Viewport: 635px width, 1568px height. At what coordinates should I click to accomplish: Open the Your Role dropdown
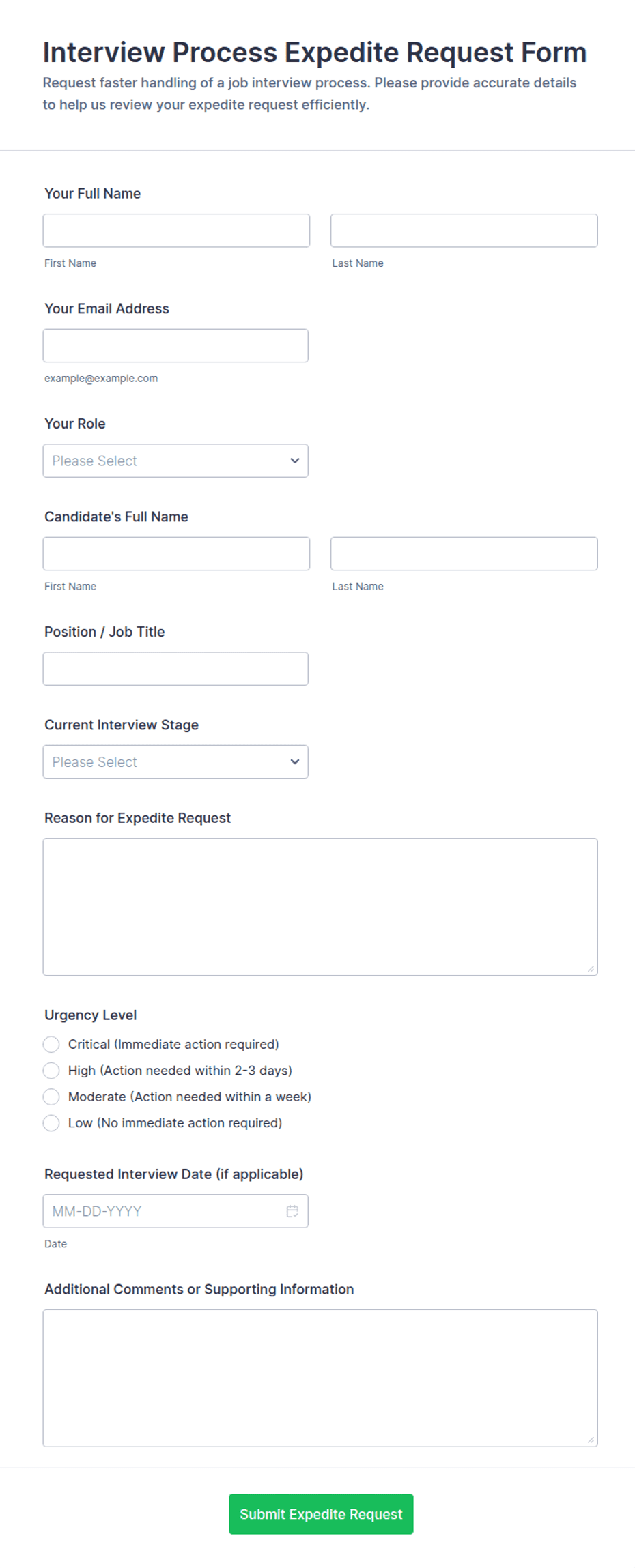click(175, 461)
